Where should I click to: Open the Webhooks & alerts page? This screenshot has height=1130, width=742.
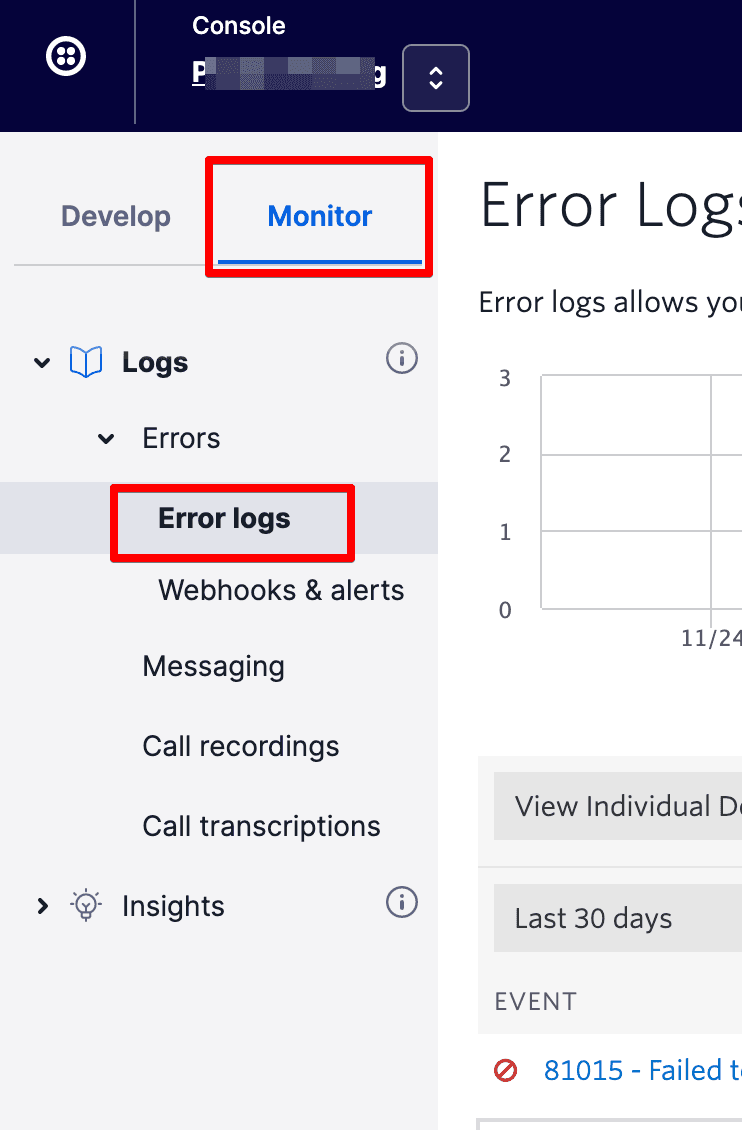[281, 590]
